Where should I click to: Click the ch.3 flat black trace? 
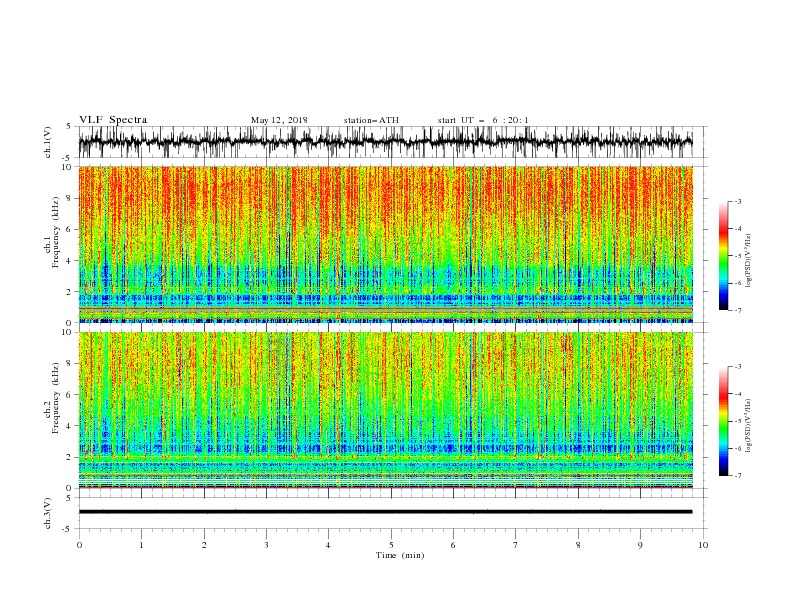pos(385,512)
